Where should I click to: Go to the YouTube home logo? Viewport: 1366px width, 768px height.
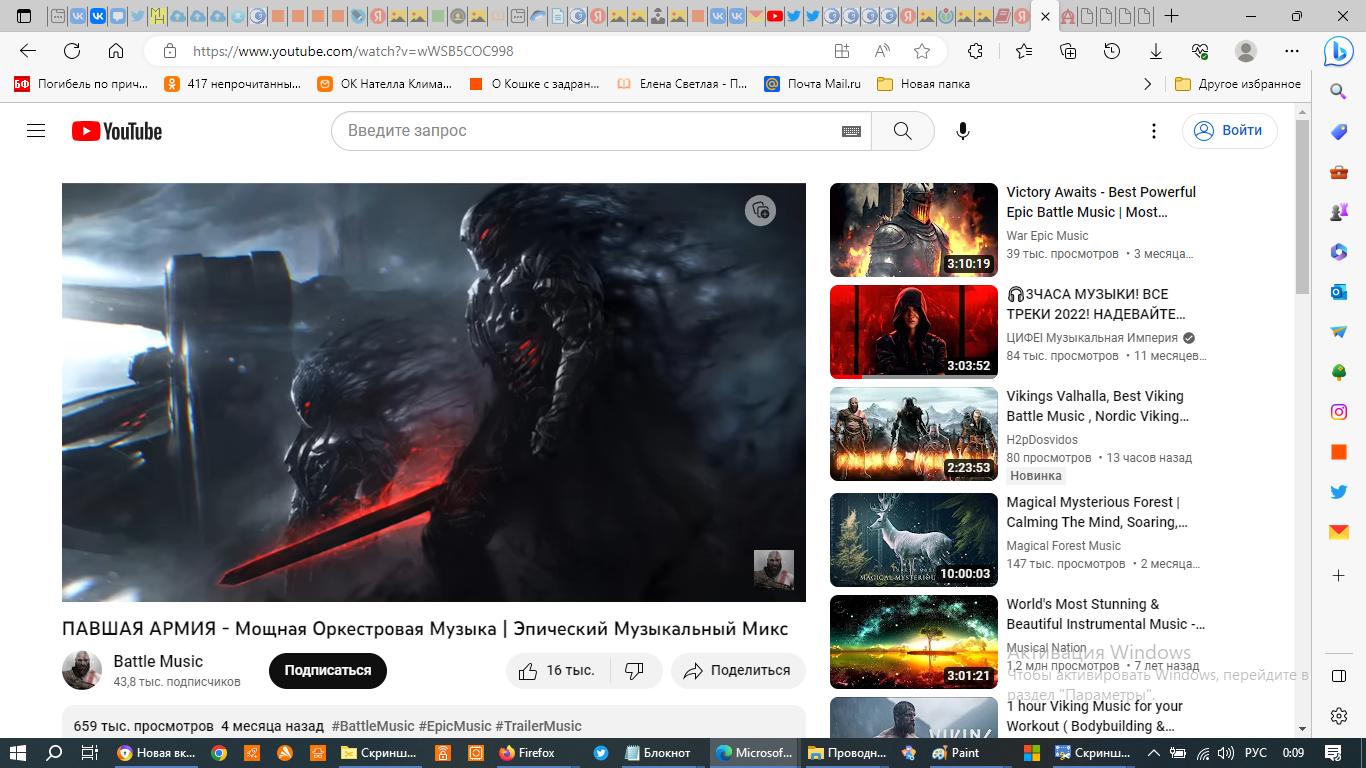click(x=116, y=131)
